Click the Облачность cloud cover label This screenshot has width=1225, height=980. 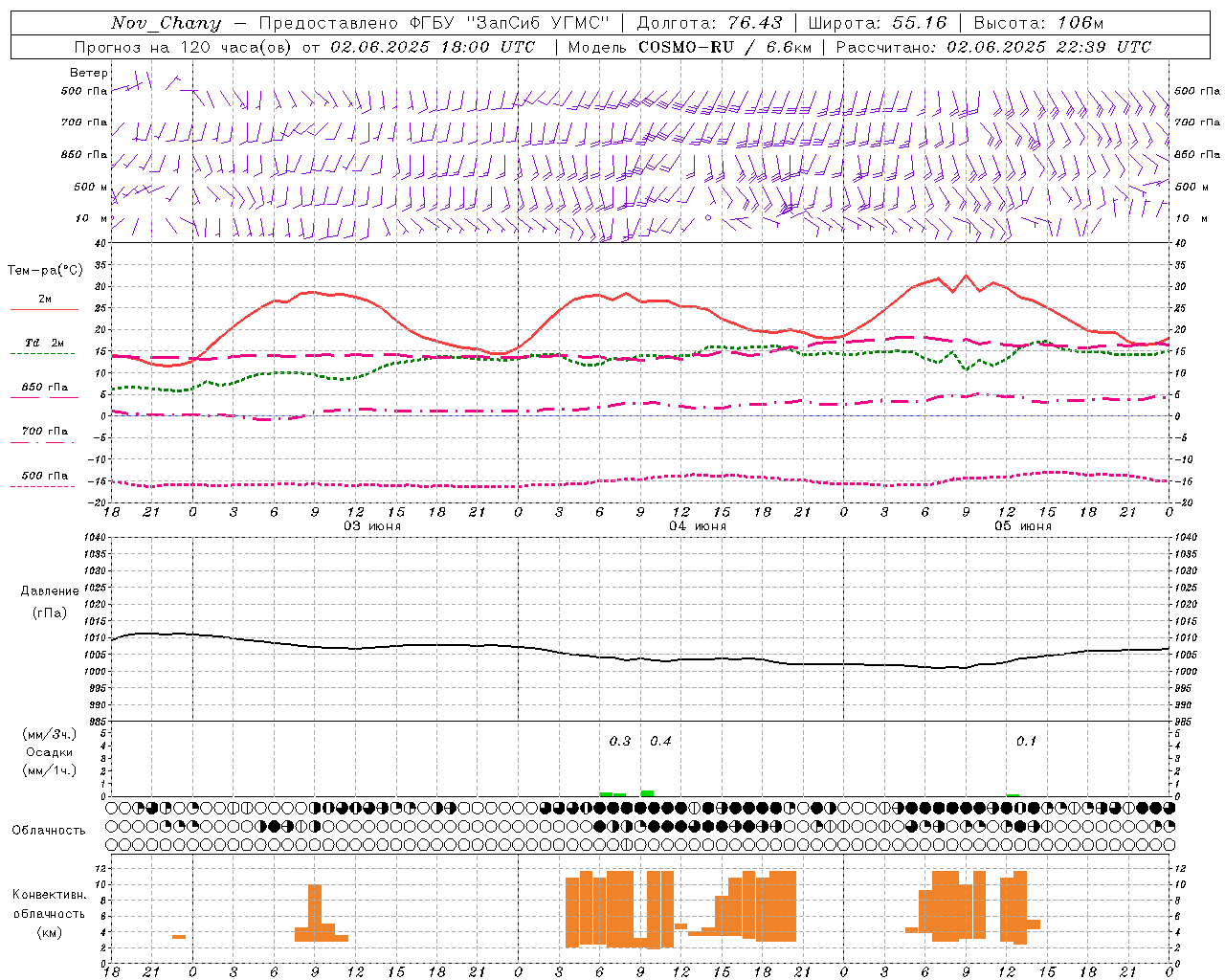(x=49, y=831)
